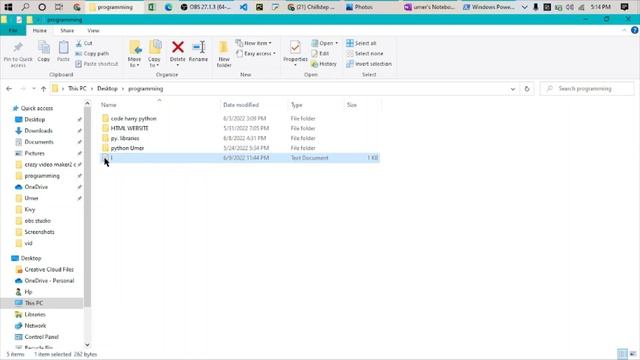Image resolution: width=640 pixels, height=360 pixels.
Task: Click Quick access in navigation pane
Action: (x=37, y=108)
